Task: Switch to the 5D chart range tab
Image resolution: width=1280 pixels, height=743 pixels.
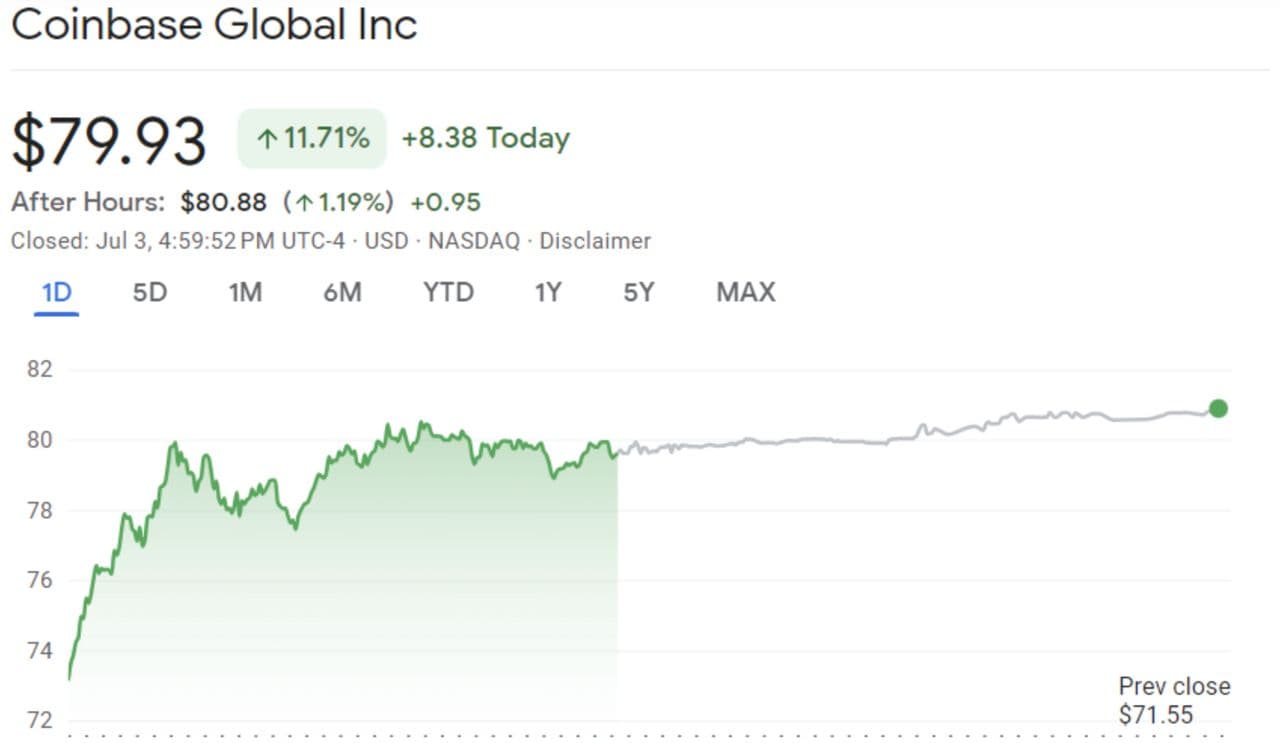Action: coord(150,292)
